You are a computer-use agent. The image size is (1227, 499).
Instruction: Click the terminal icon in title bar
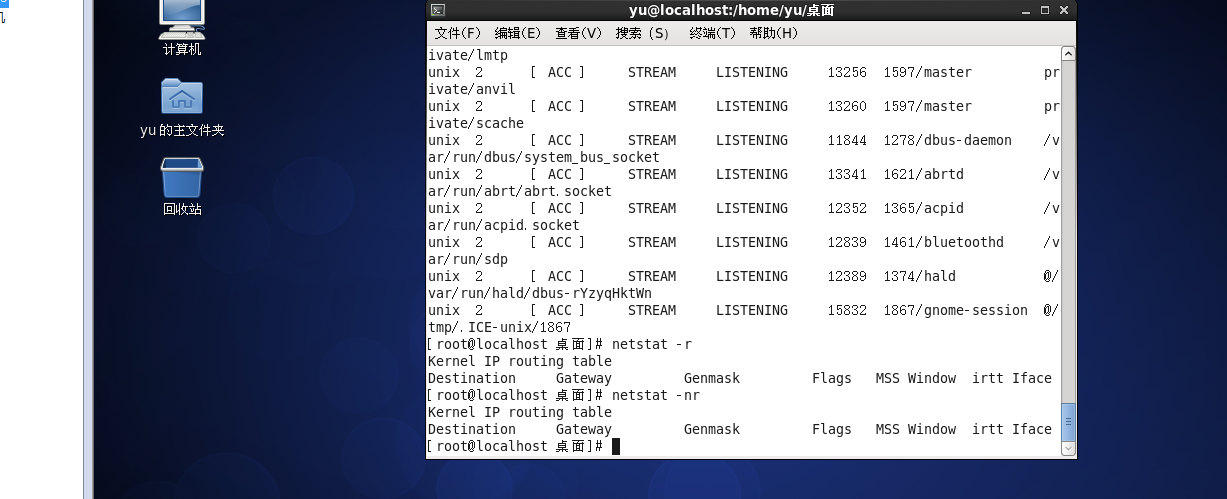[438, 10]
